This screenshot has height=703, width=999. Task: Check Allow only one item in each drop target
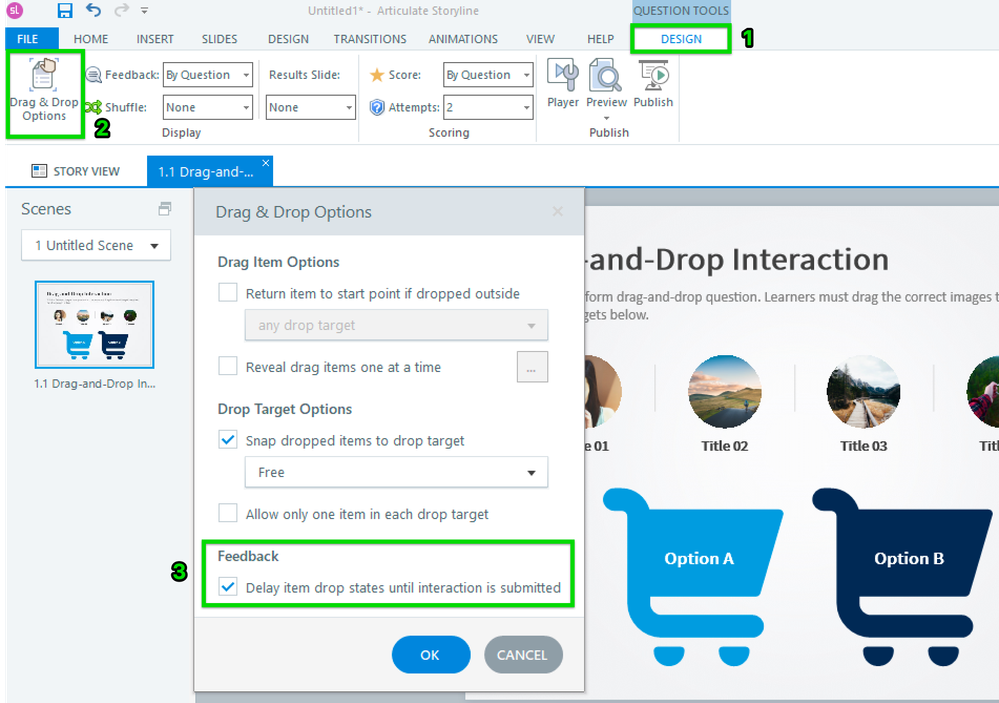(x=228, y=513)
